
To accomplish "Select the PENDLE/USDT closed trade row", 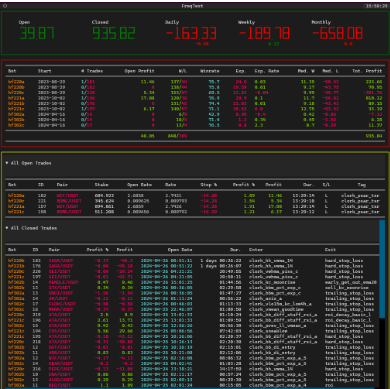I will (x=193, y=282).
